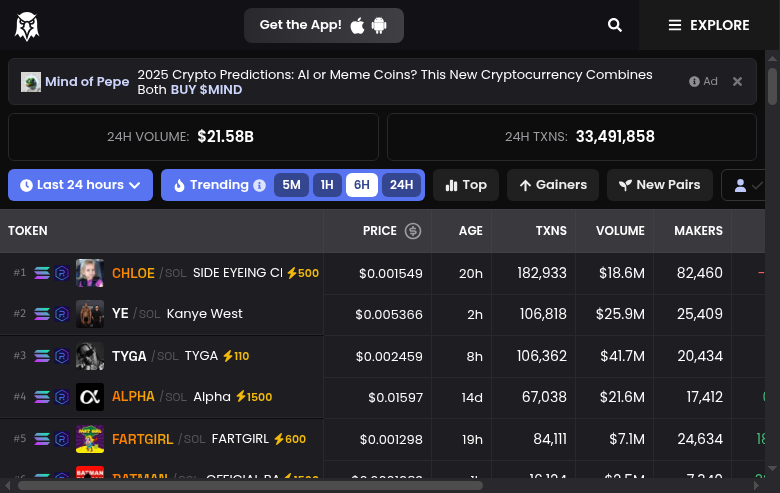Select the 1H trending timeframe

coord(327,185)
